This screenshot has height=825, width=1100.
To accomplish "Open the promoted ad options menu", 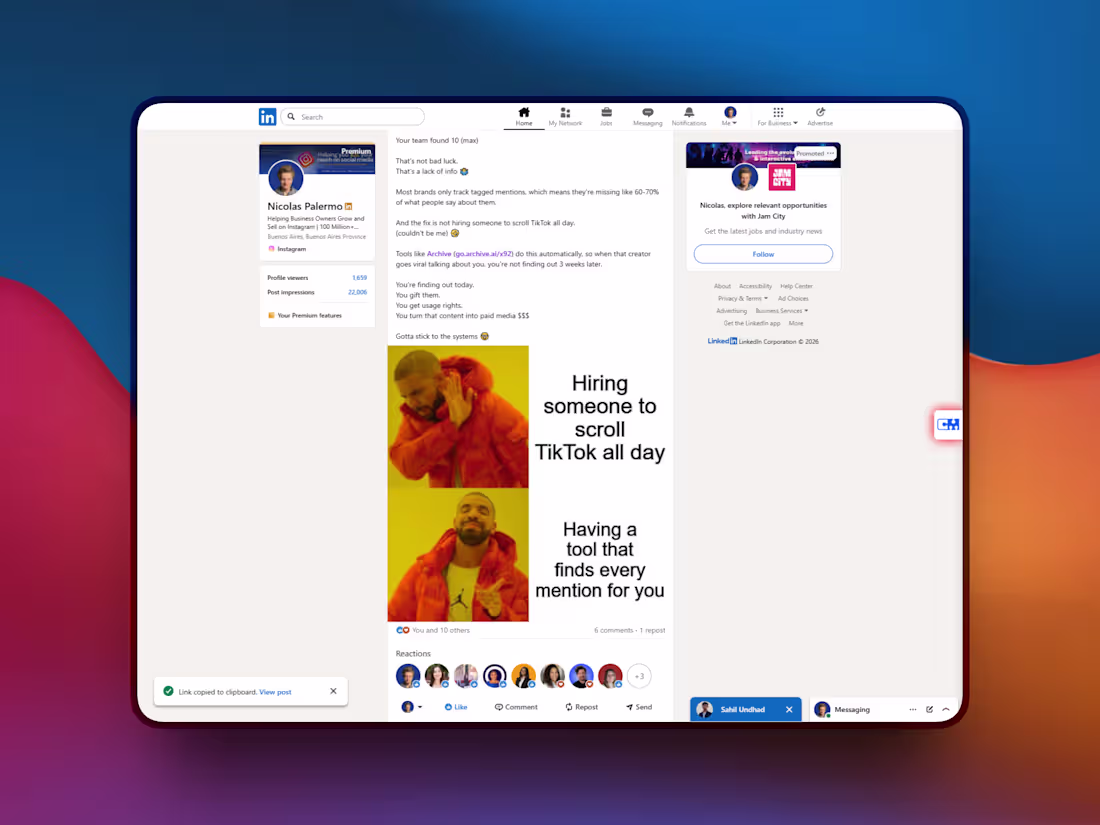I will (831, 153).
